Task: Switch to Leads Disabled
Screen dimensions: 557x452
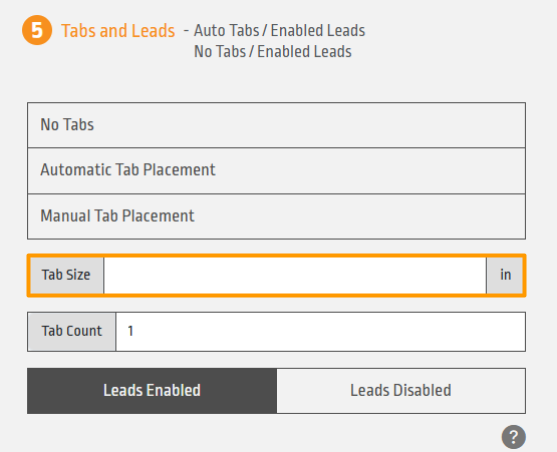Action: (x=401, y=391)
